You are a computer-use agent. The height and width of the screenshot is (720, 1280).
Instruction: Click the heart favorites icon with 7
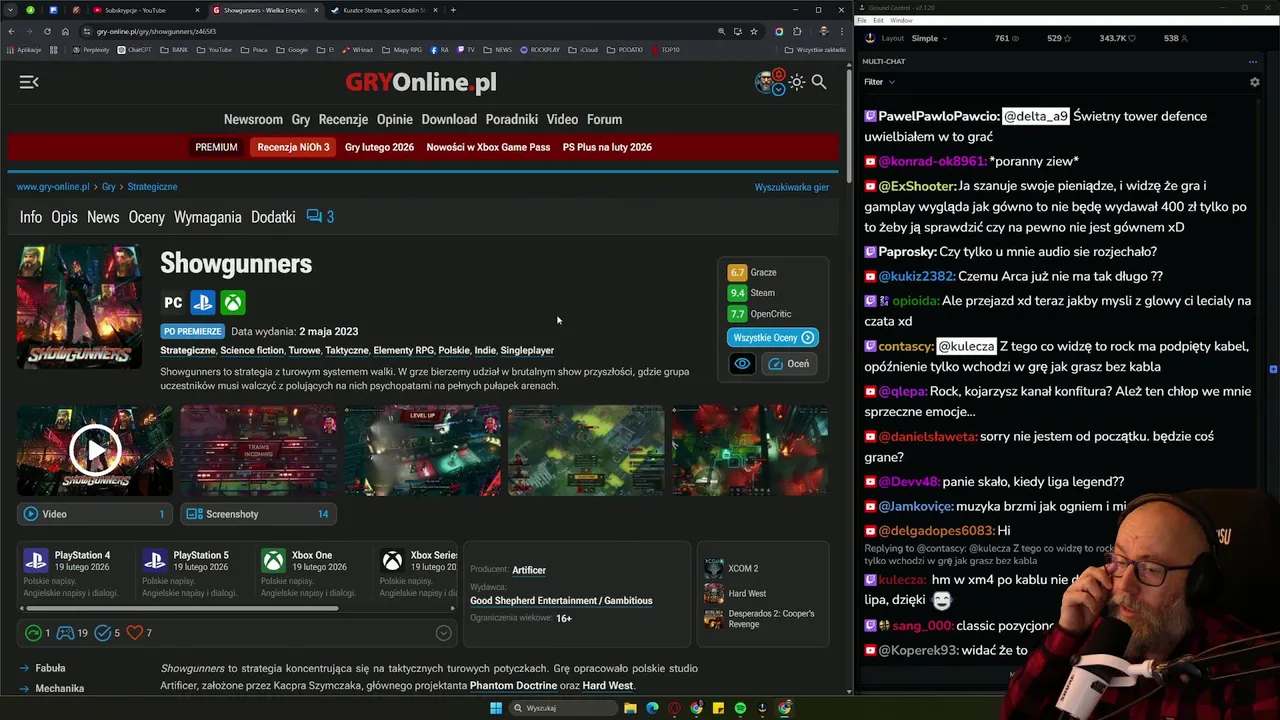(135, 633)
